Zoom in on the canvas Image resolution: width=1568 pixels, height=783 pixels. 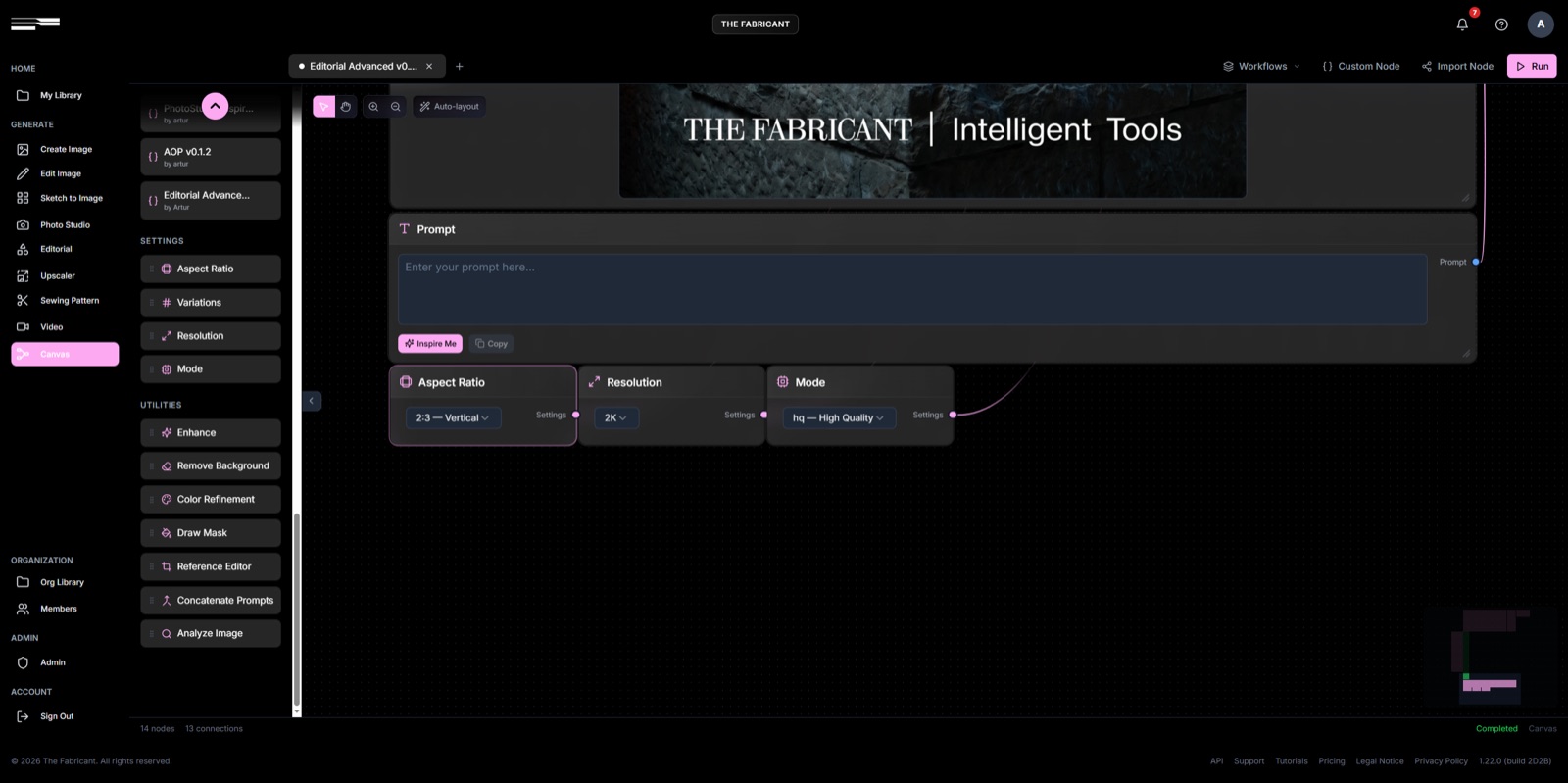click(373, 107)
